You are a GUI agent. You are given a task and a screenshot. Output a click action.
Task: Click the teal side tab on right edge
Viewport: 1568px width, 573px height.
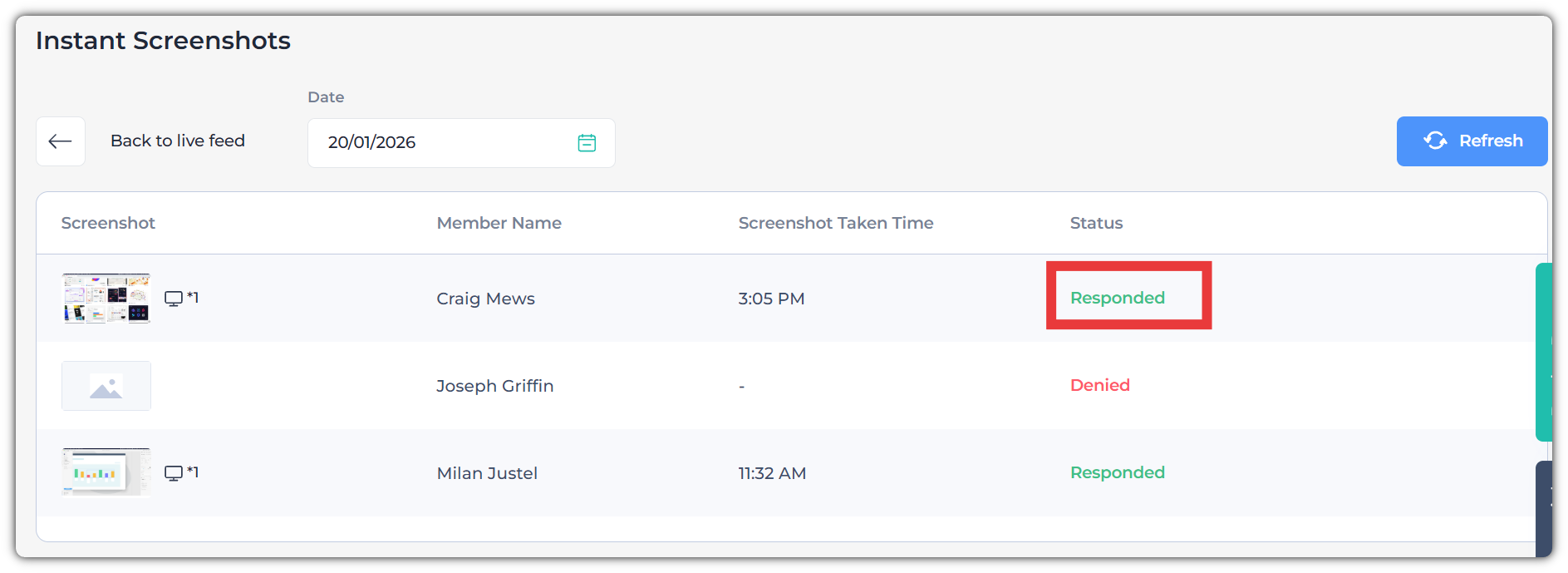(1543, 351)
